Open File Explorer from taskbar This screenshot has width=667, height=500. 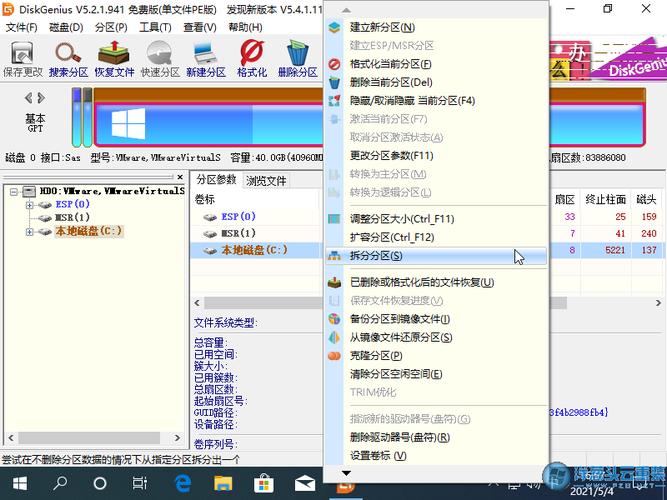[223, 483]
